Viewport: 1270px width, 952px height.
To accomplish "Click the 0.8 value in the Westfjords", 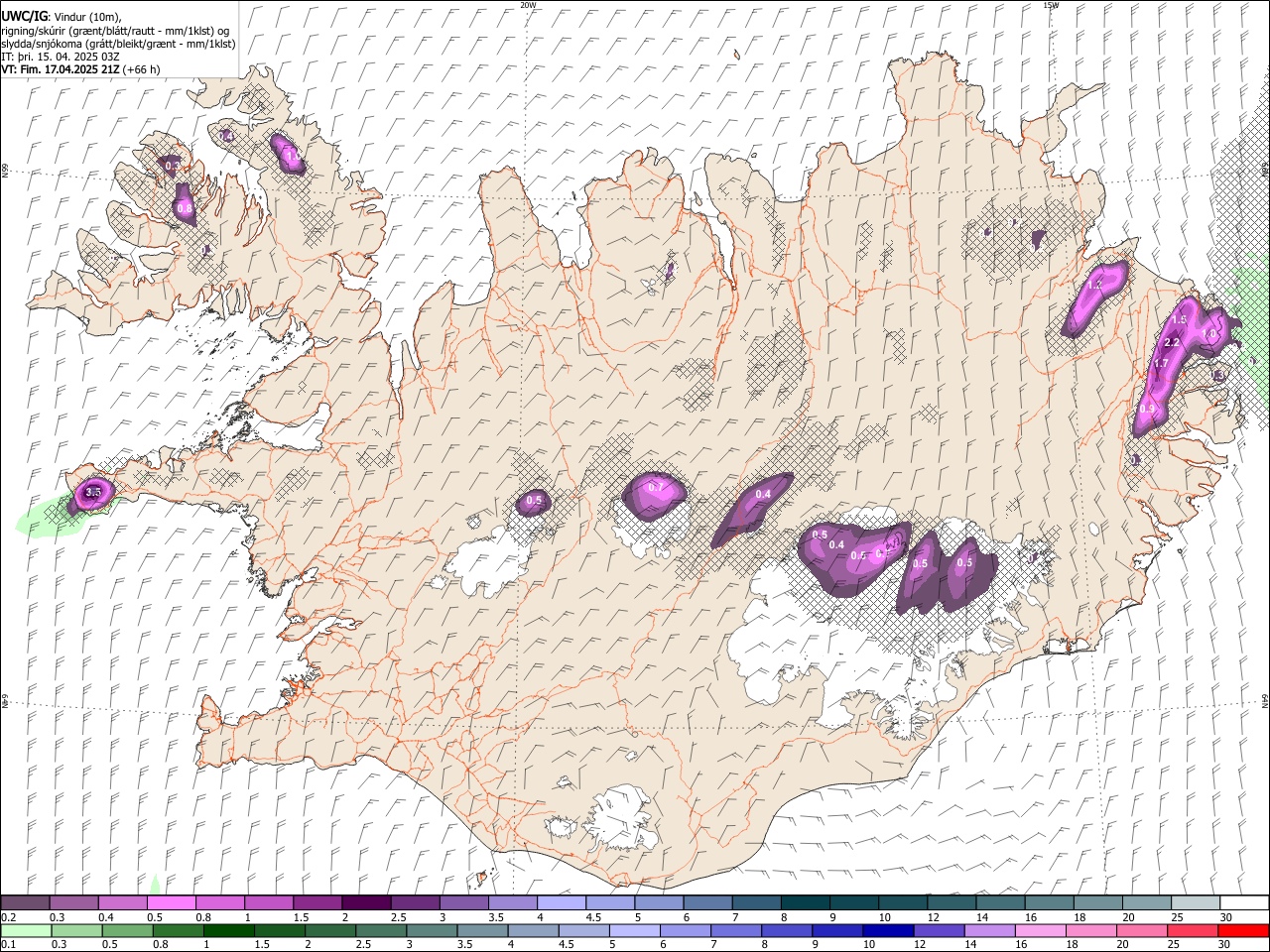I will (x=185, y=209).
